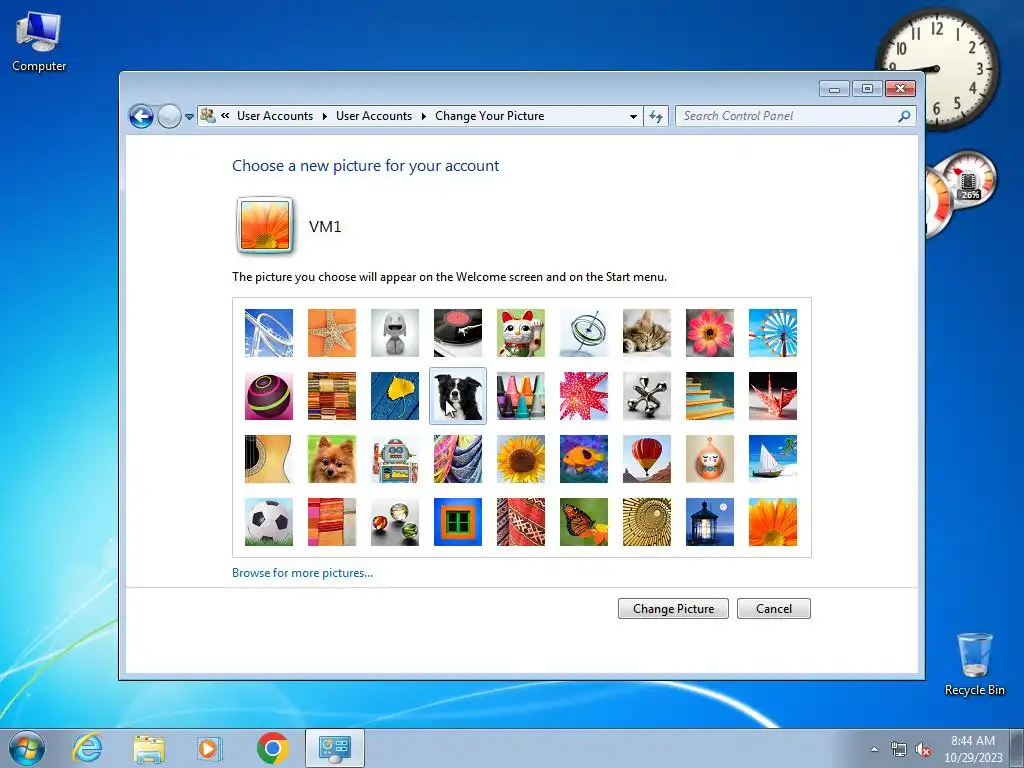
Task: Choose the sunflower picture
Action: point(520,459)
